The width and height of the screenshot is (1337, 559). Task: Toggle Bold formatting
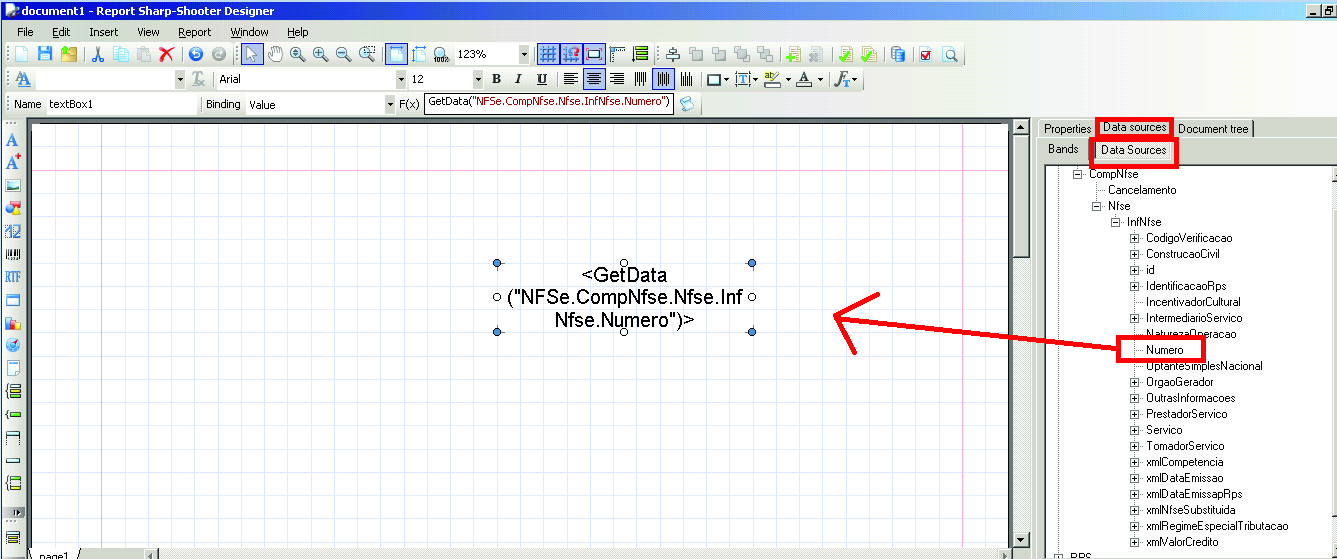click(496, 79)
